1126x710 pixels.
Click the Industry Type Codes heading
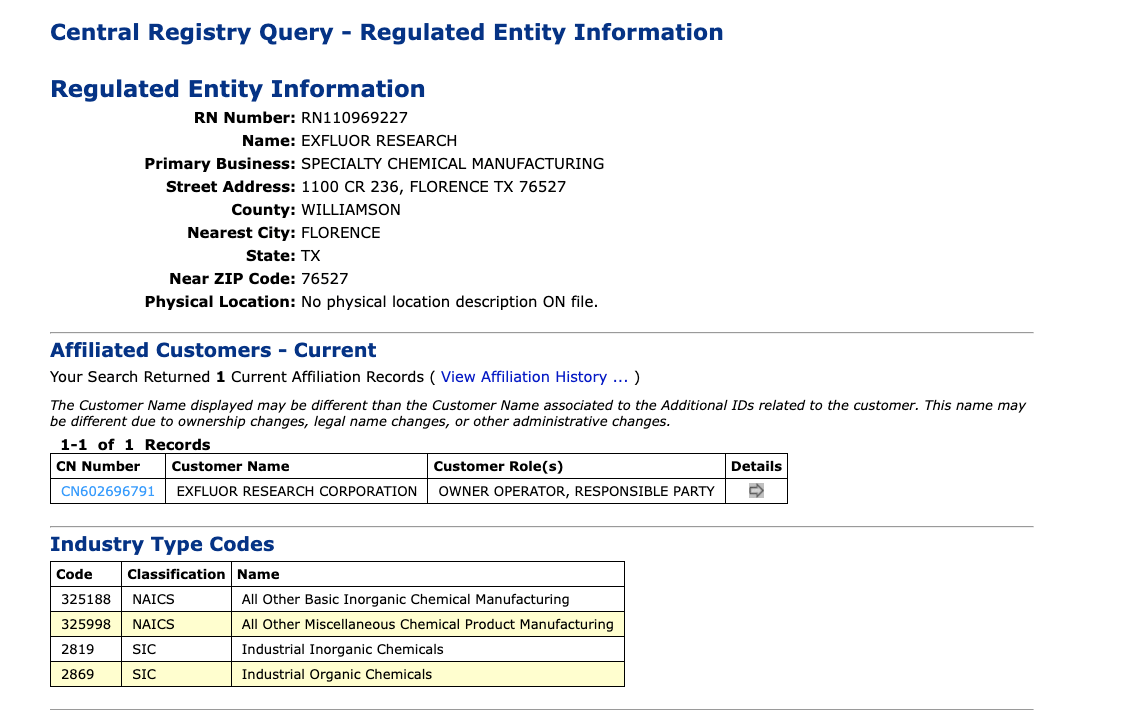pyautogui.click(x=162, y=544)
